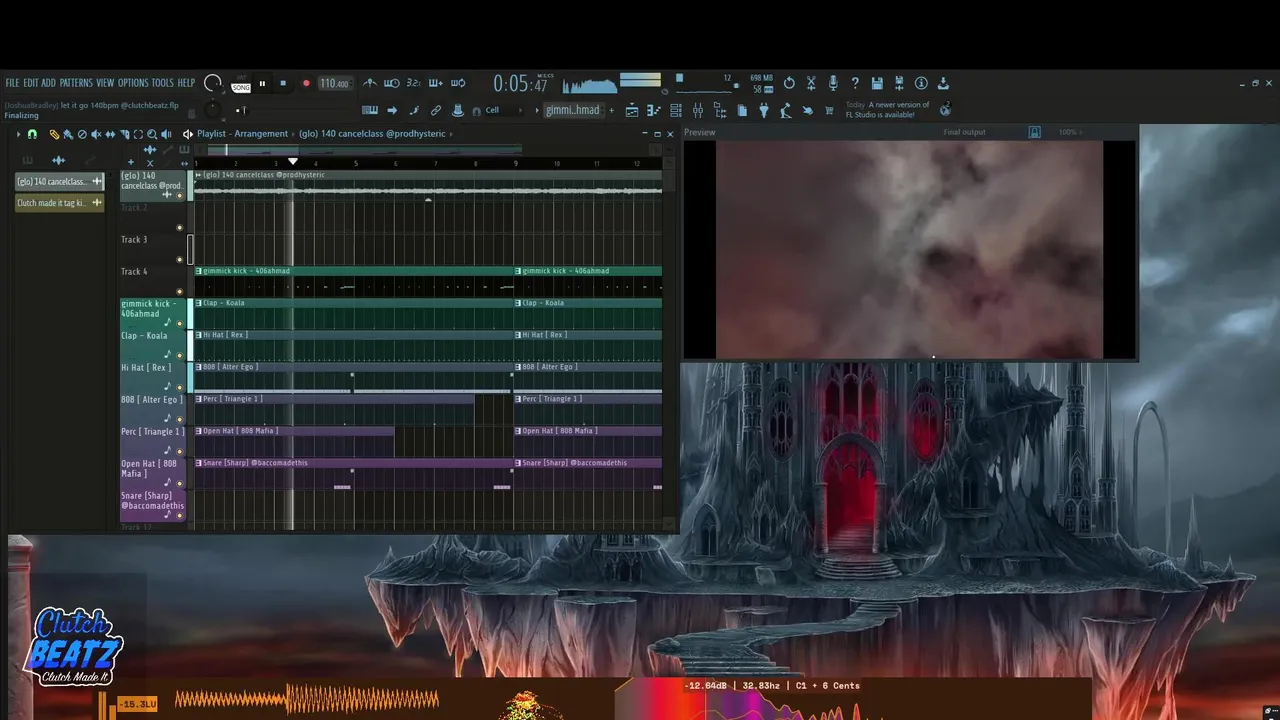Screen dimensions: 1280x720
Task: Toggle typing keyboard to piano
Action: (370, 110)
